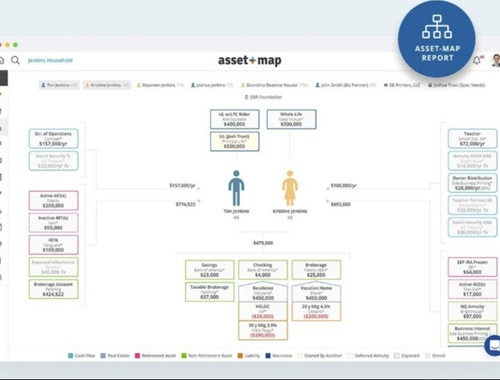Click the joint $479,000 total
The height and width of the screenshot is (380, 500).
pyautogui.click(x=263, y=243)
